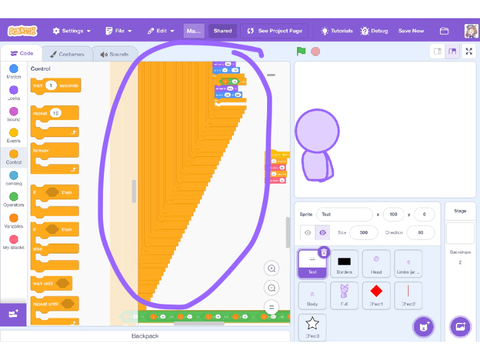The image size is (480, 360).
Task: Click the repeat until block
Action: [x=55, y=310]
